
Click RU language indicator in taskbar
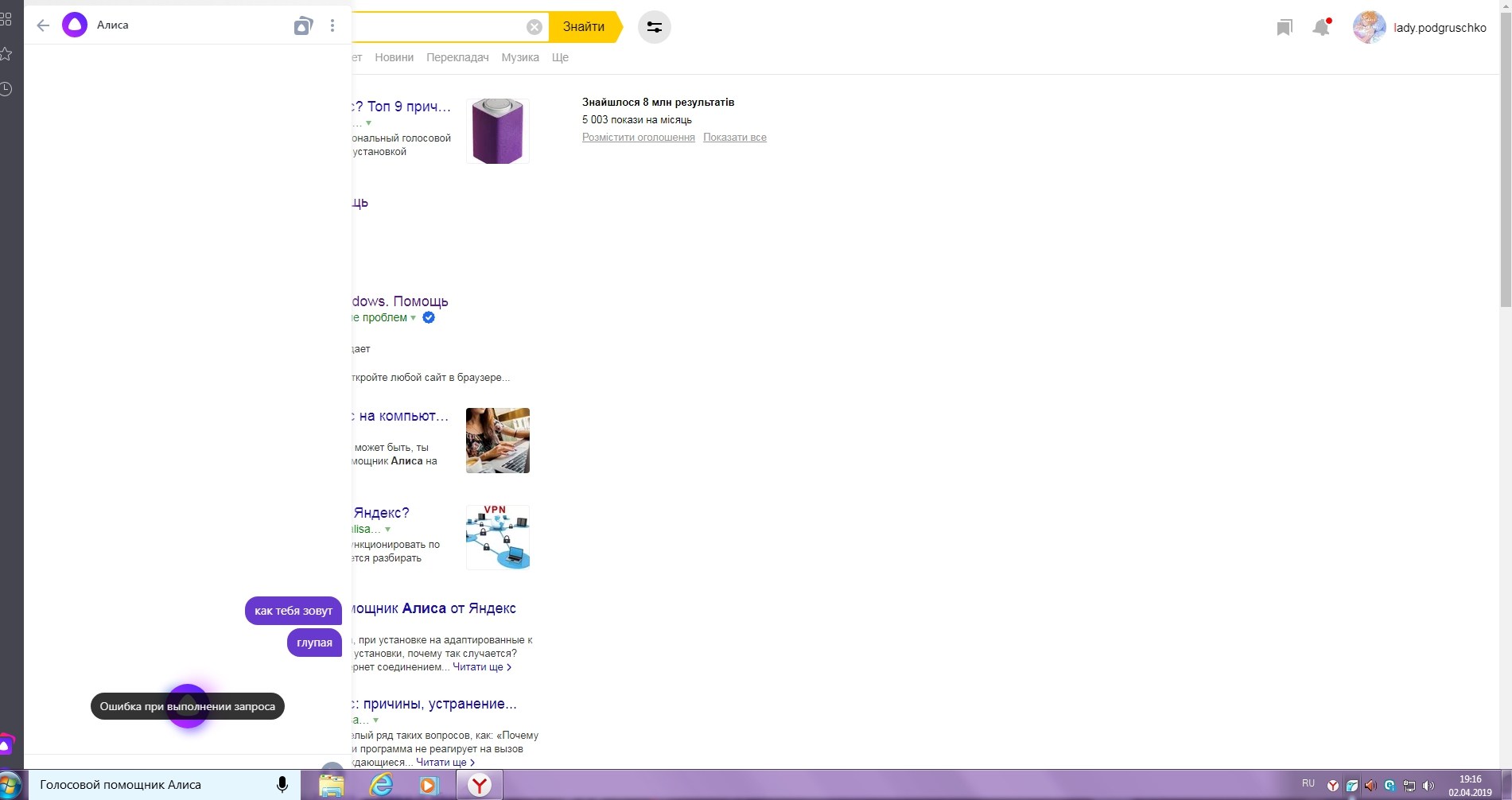(1308, 783)
